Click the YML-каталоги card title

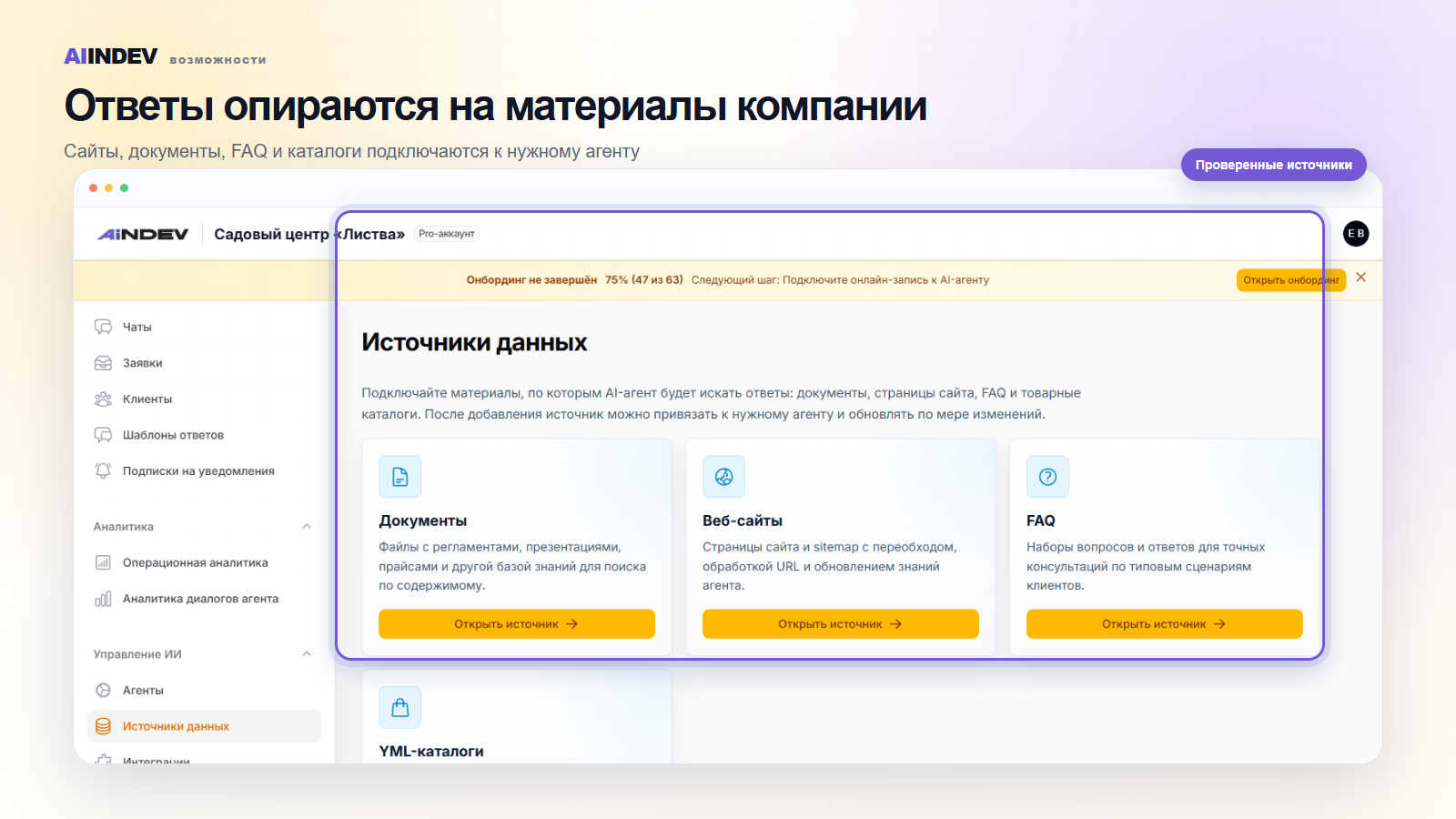(431, 752)
